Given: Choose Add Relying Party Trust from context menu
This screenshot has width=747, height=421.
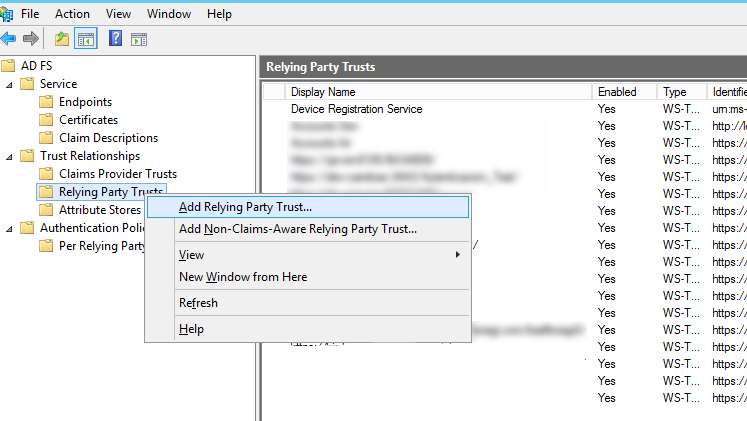Looking at the screenshot, I should pyautogui.click(x=308, y=207).
